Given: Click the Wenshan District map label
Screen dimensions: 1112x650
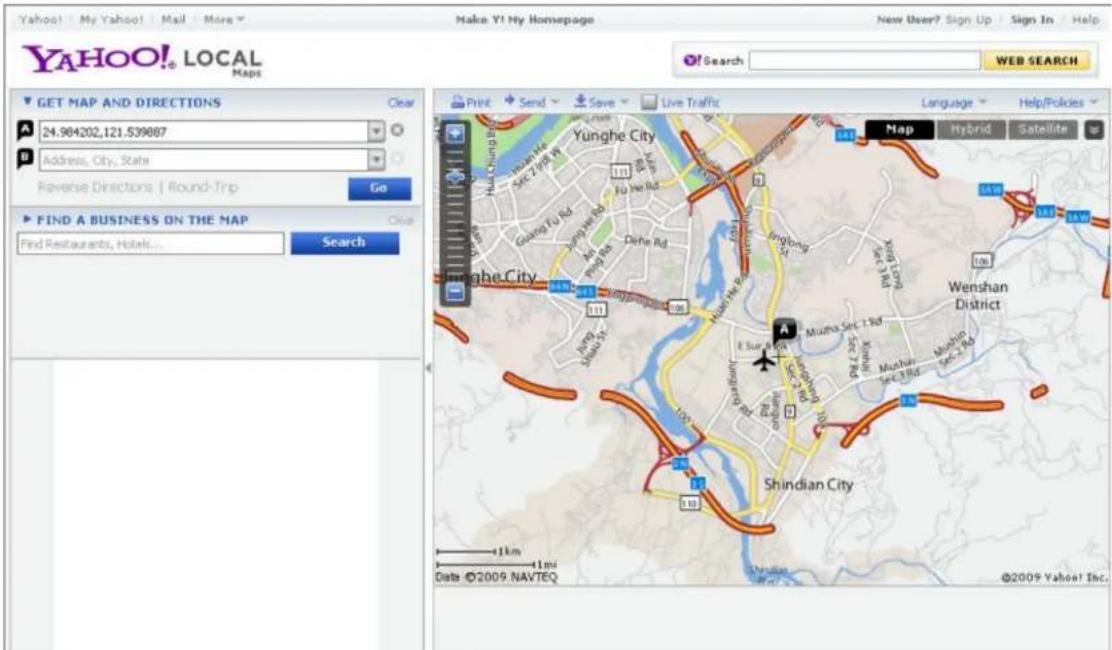Looking at the screenshot, I should click(978, 296).
